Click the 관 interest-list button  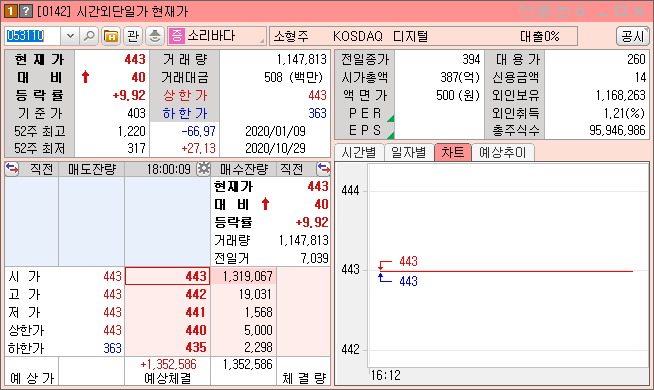click(x=133, y=36)
